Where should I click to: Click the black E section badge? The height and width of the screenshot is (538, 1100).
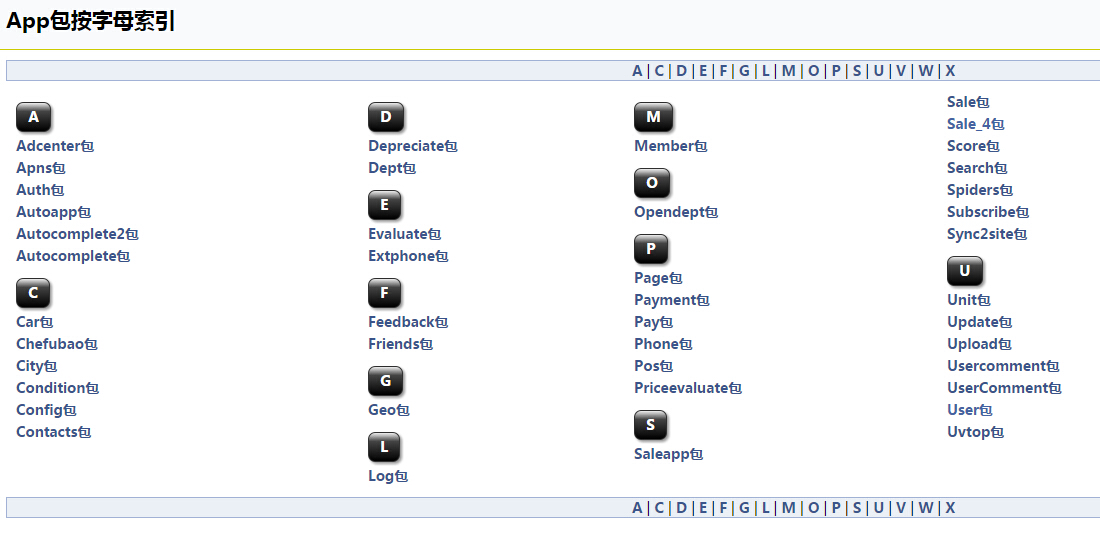tap(384, 205)
